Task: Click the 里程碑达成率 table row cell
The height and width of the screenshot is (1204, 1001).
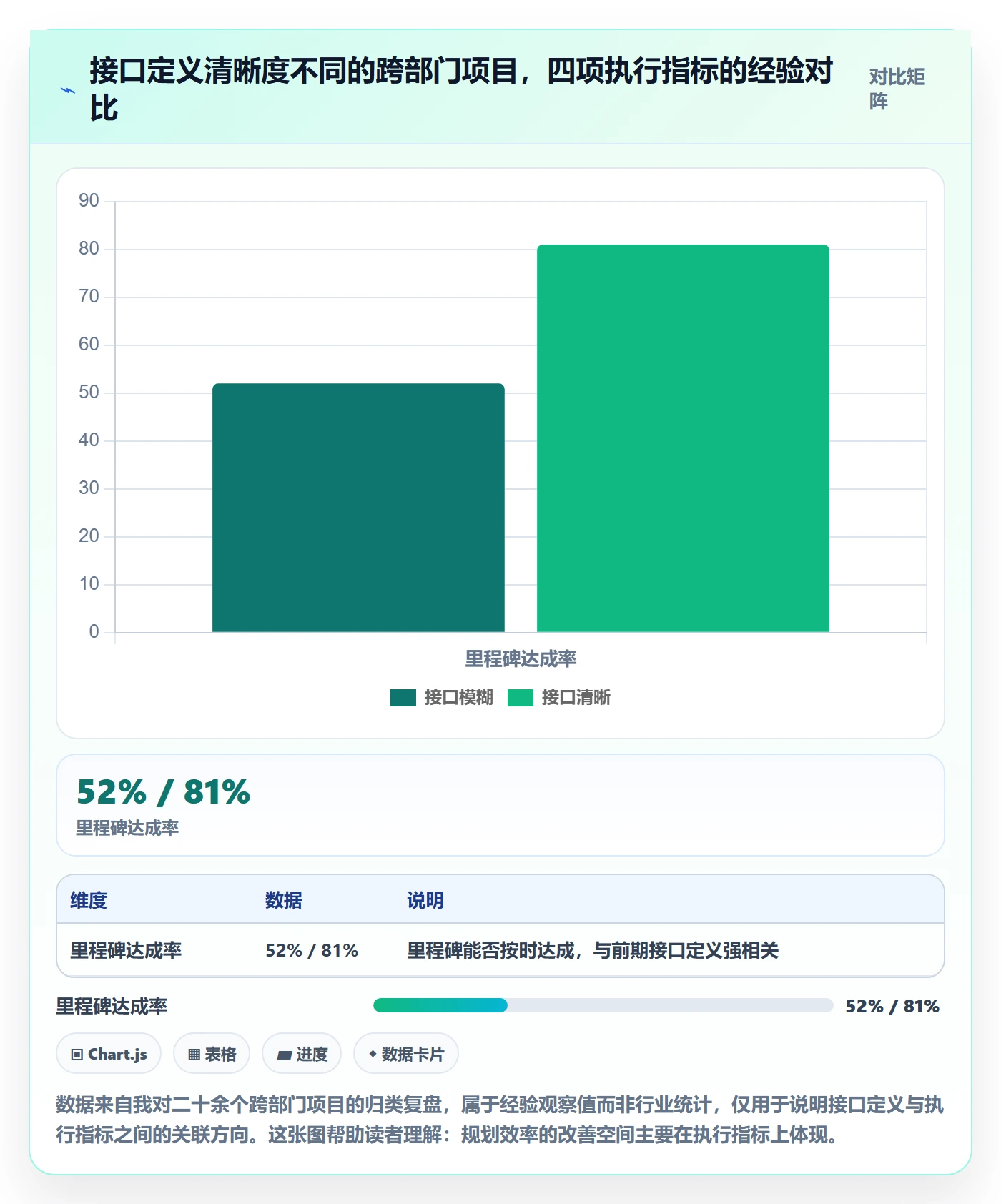Action: click(x=126, y=950)
